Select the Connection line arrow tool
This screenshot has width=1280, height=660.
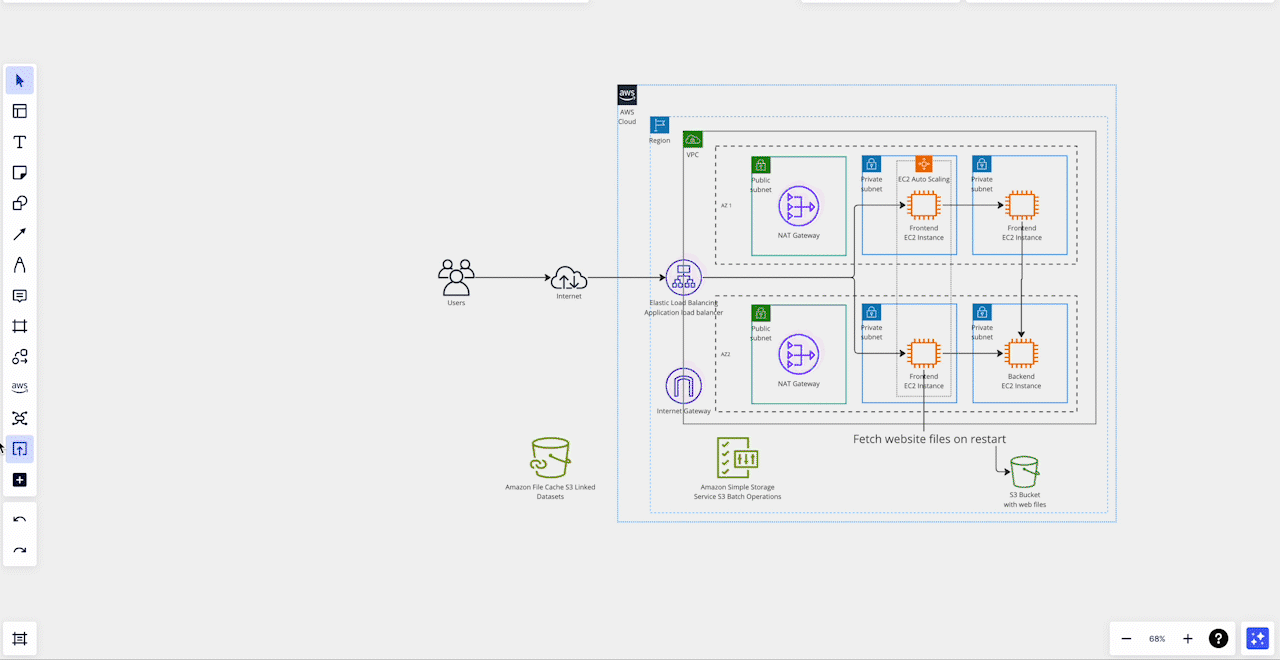(20, 234)
